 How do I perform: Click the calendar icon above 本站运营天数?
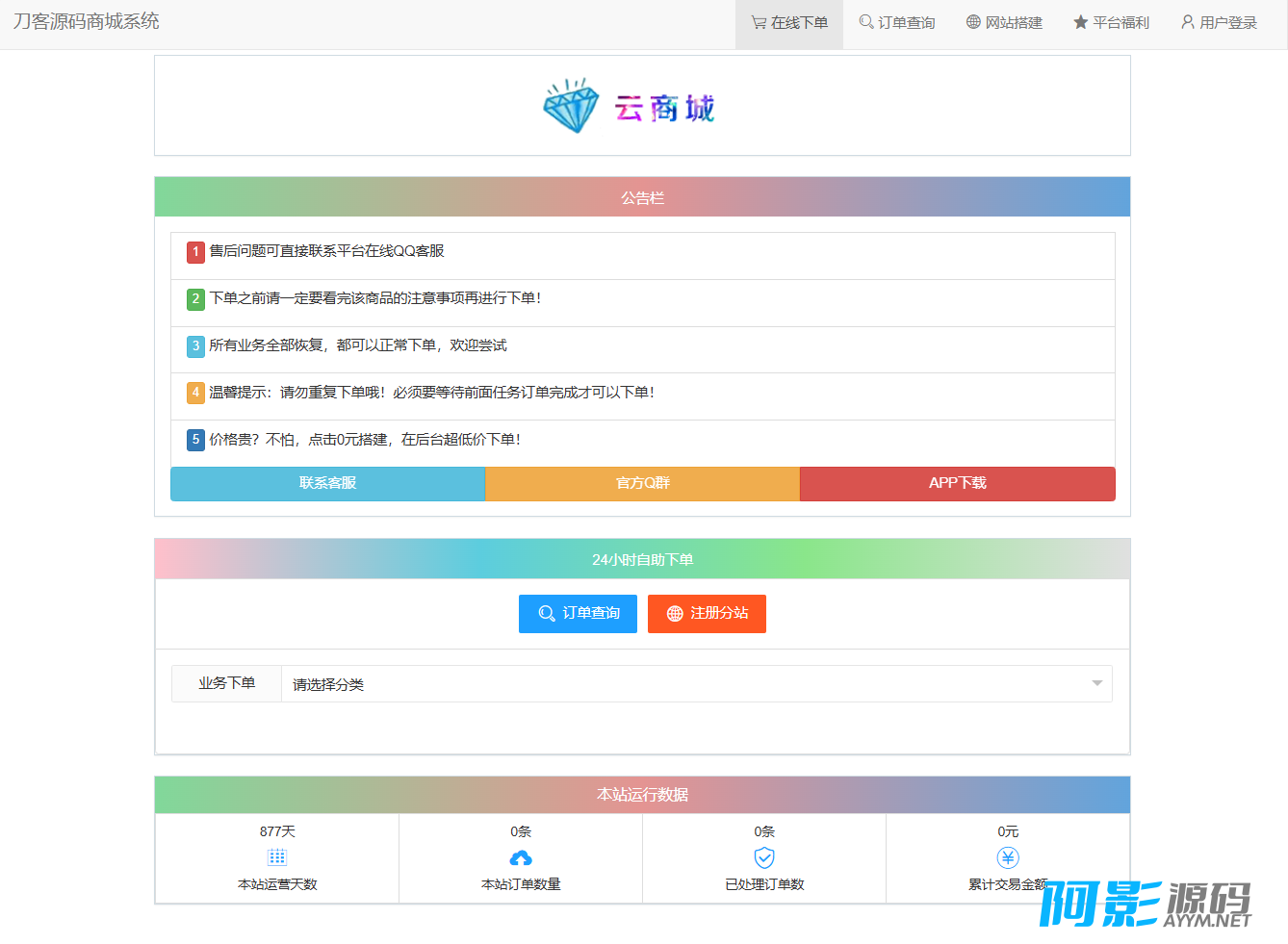(277, 857)
